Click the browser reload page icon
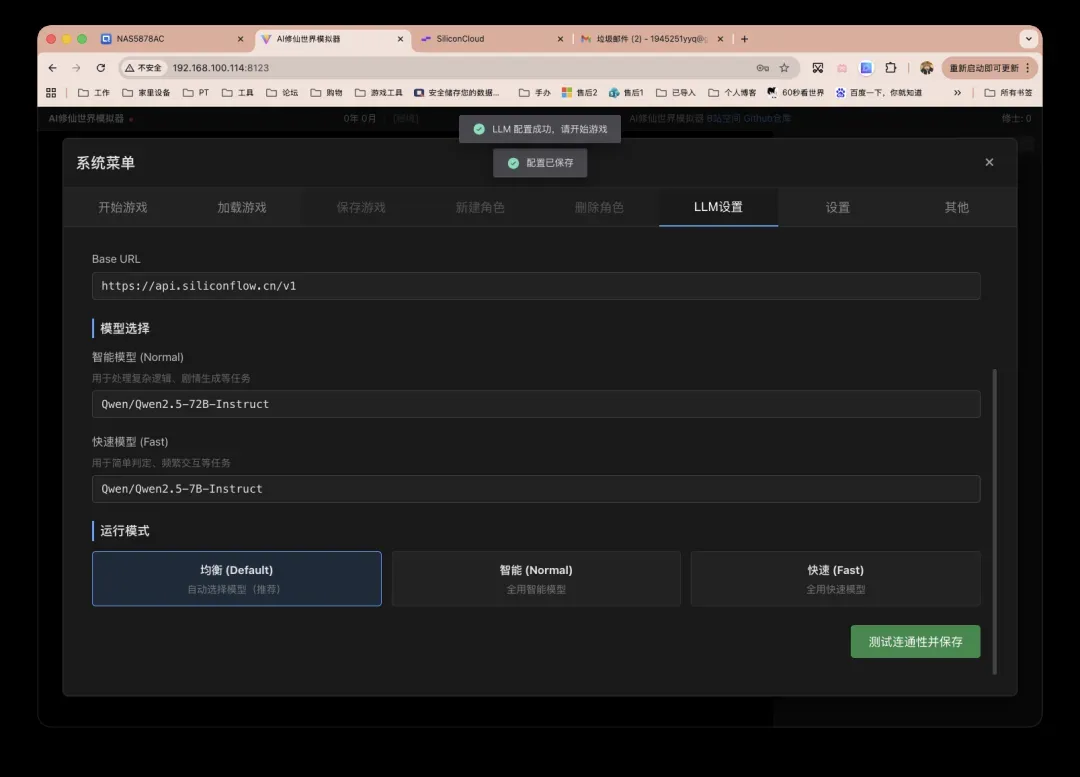The image size is (1080, 777). point(101,68)
